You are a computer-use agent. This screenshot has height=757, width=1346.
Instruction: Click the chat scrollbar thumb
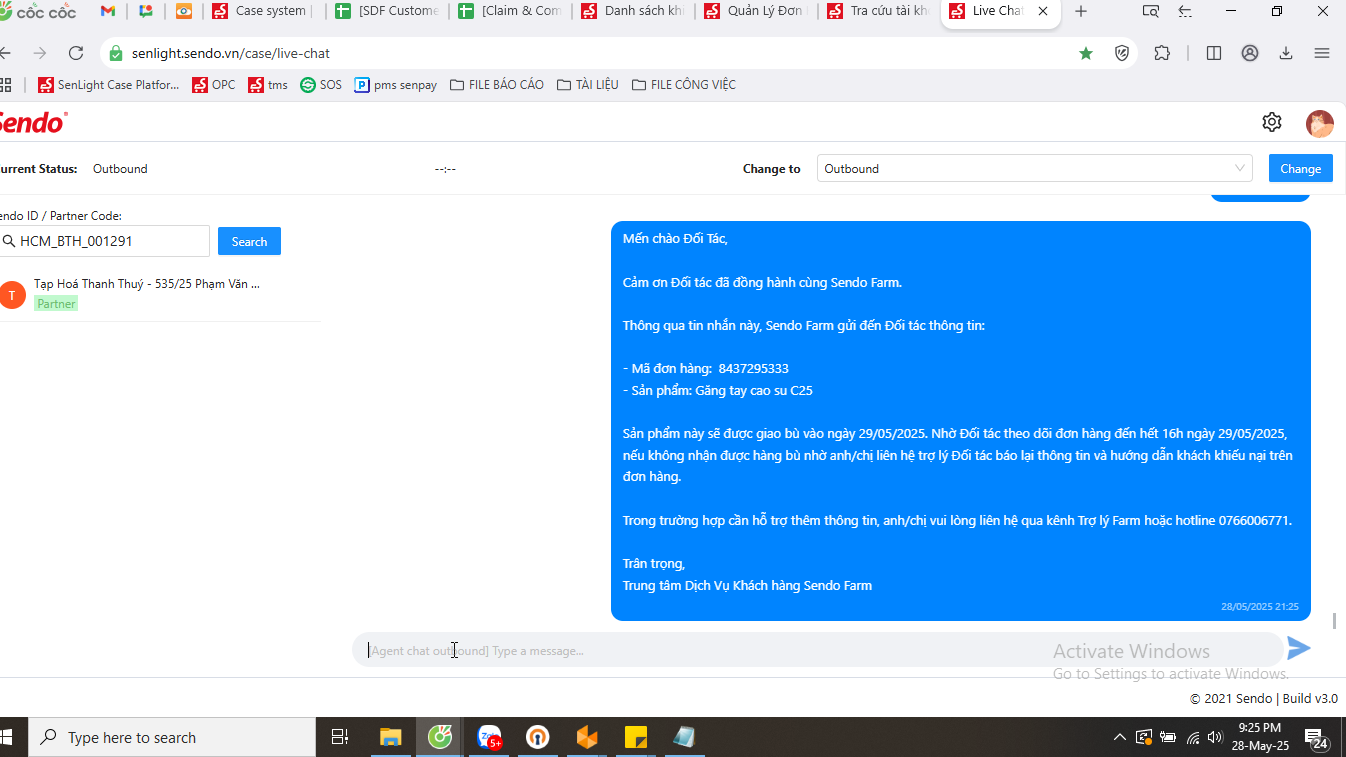coord(1334,620)
